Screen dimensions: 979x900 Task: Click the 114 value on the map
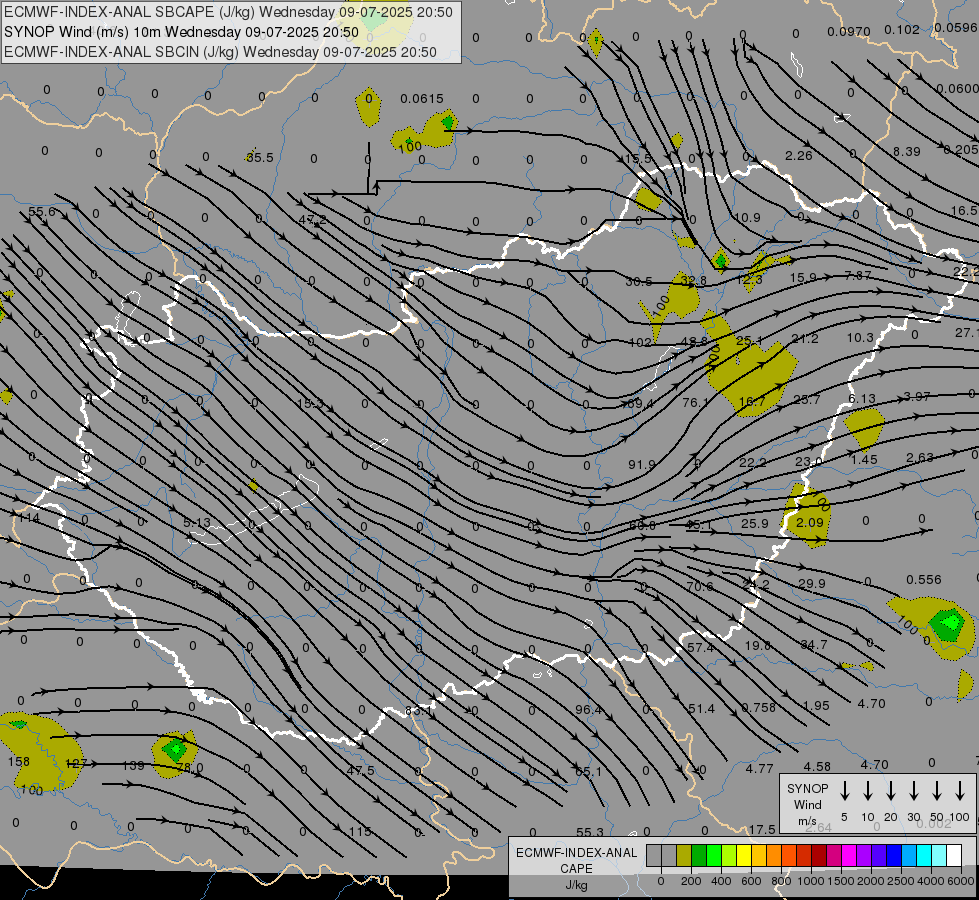click(29, 518)
